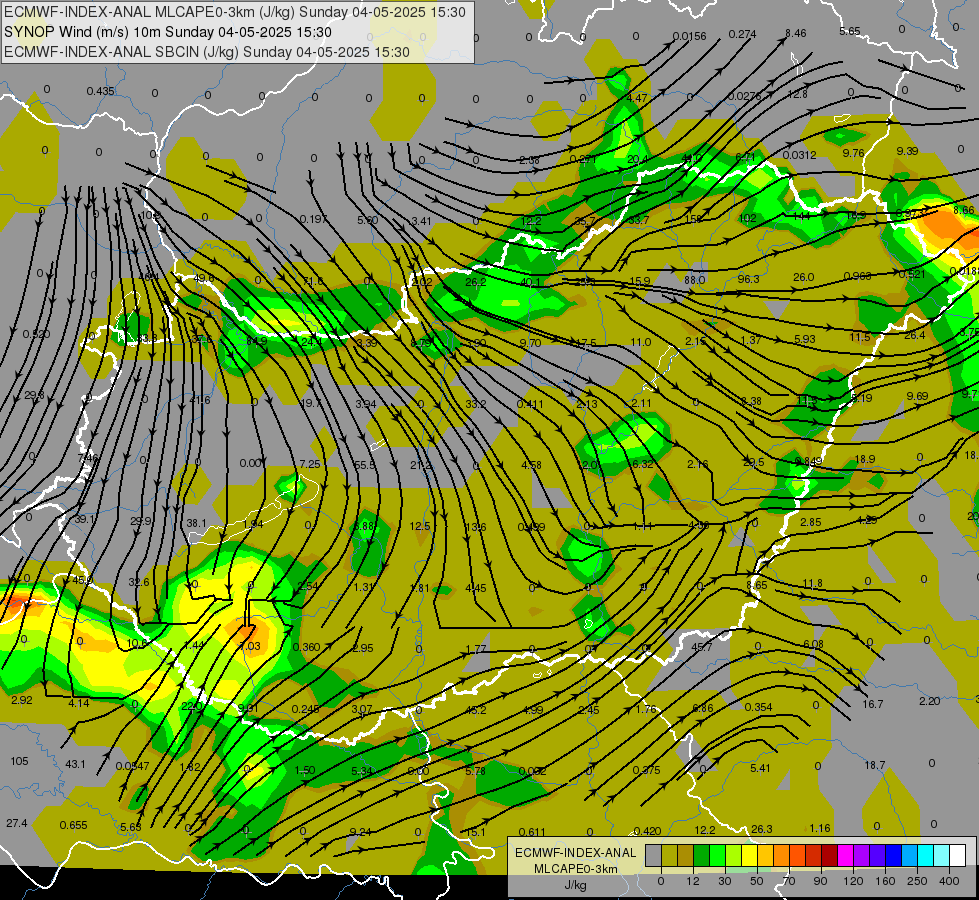This screenshot has width=979, height=900.
Task: Click the map value 0.435
Action: [101, 91]
